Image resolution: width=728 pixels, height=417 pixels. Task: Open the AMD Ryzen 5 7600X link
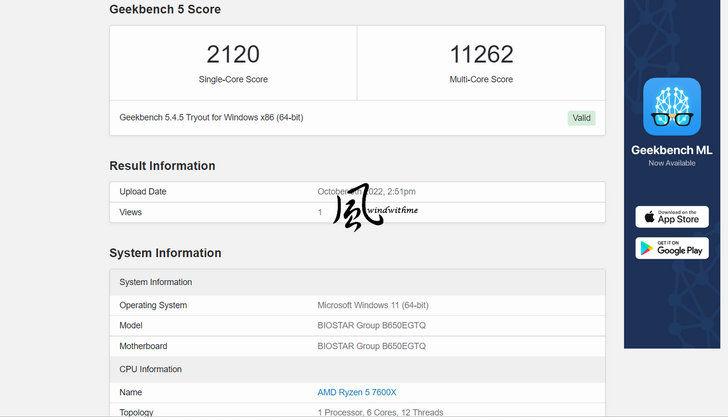tap(357, 392)
